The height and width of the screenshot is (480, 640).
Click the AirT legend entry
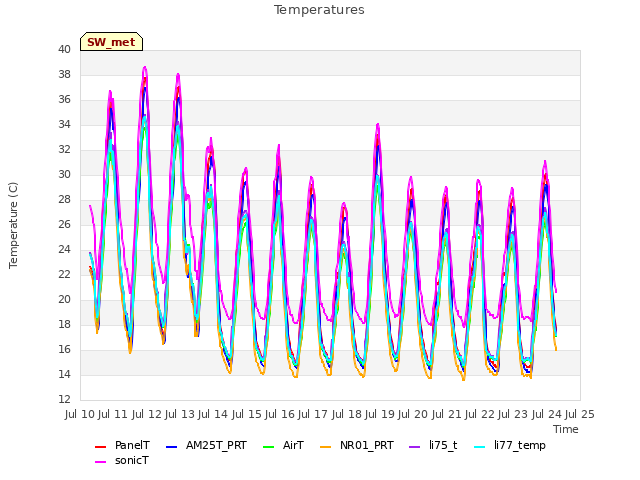coord(283,445)
